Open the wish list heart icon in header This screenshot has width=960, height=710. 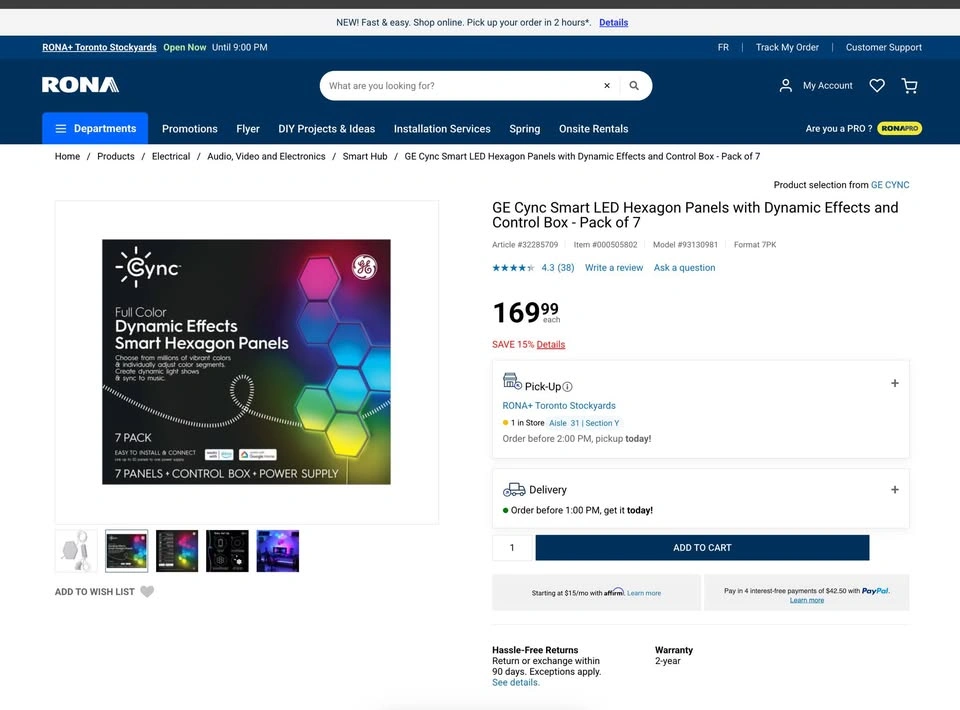(x=877, y=86)
